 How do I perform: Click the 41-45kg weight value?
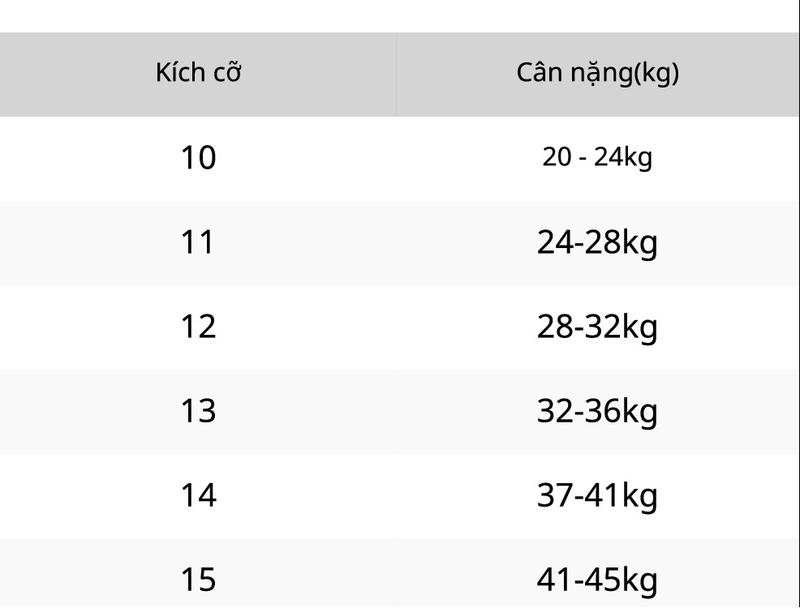click(x=597, y=580)
